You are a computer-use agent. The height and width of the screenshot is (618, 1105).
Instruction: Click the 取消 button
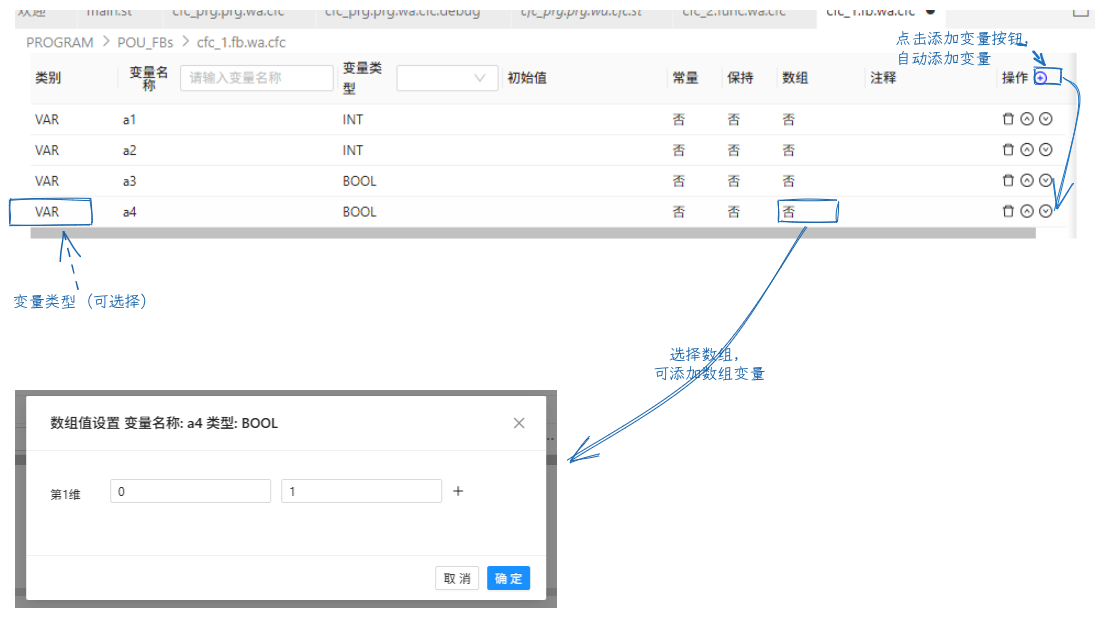457,579
